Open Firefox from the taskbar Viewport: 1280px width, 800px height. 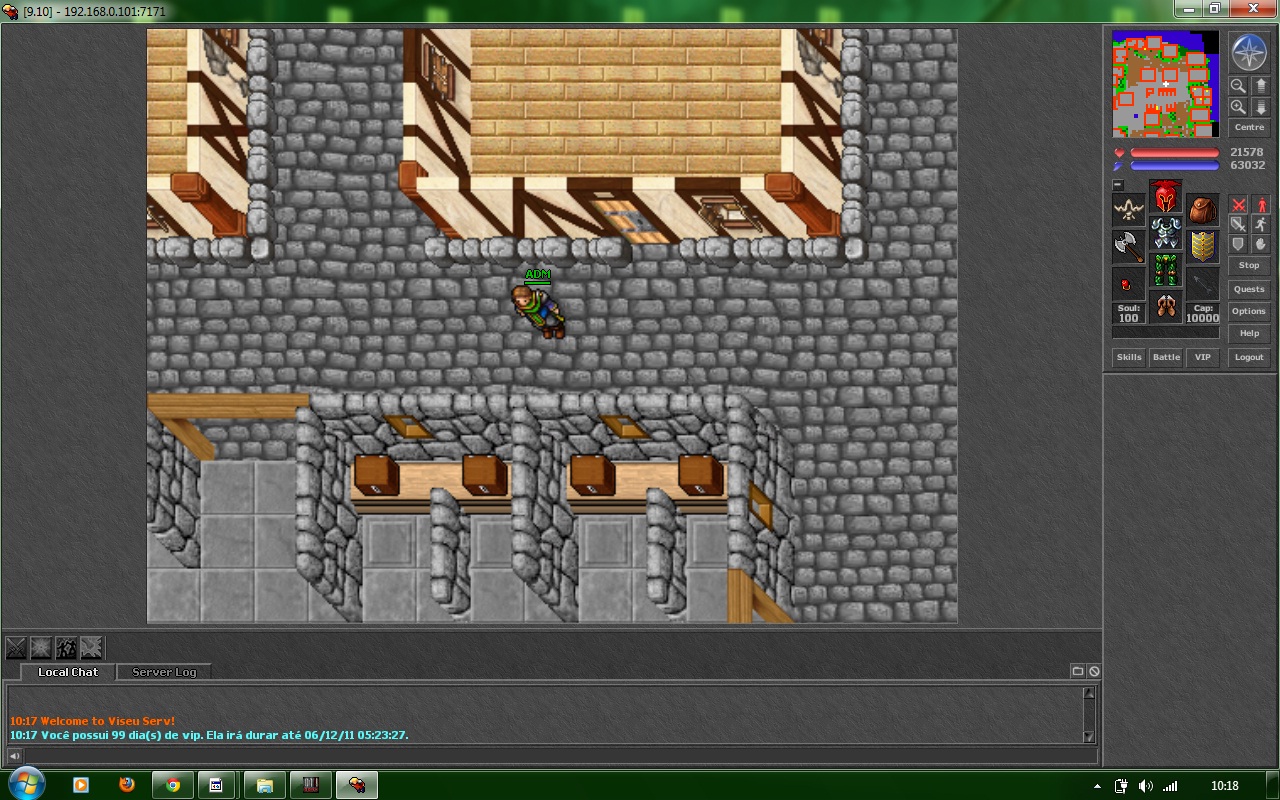[x=126, y=785]
